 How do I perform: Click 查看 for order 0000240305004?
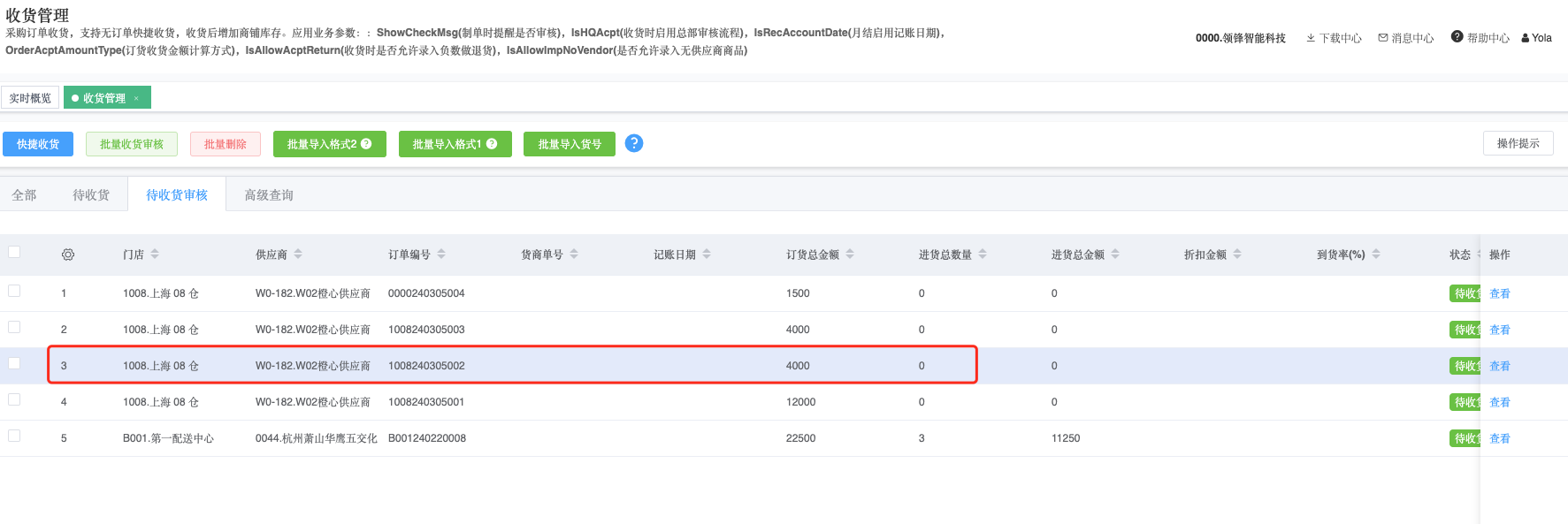coord(1500,293)
